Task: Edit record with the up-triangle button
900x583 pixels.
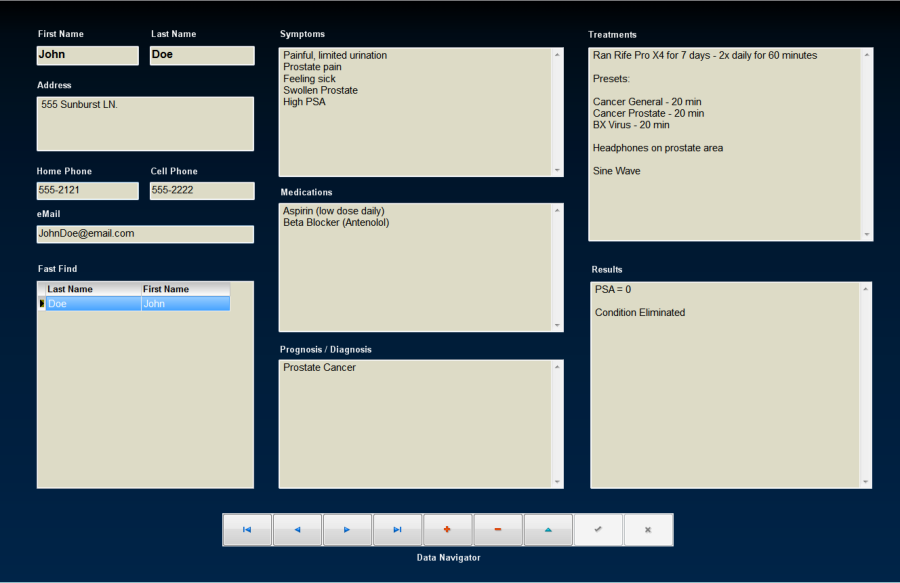Action: pos(548,530)
